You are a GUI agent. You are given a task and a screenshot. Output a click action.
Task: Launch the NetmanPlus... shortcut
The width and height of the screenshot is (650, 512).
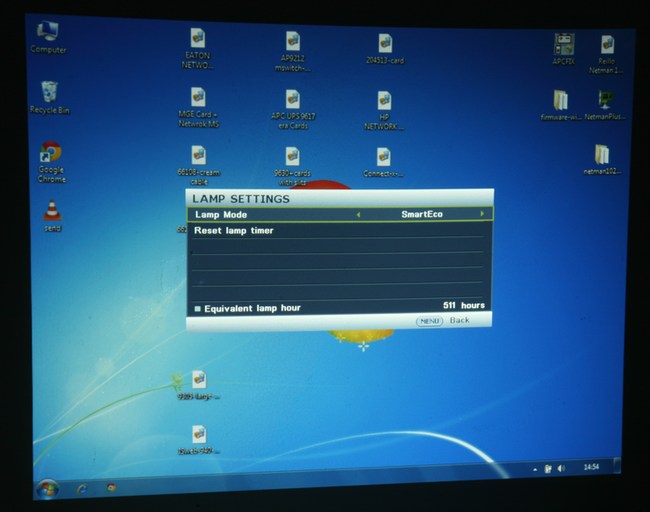(605, 105)
